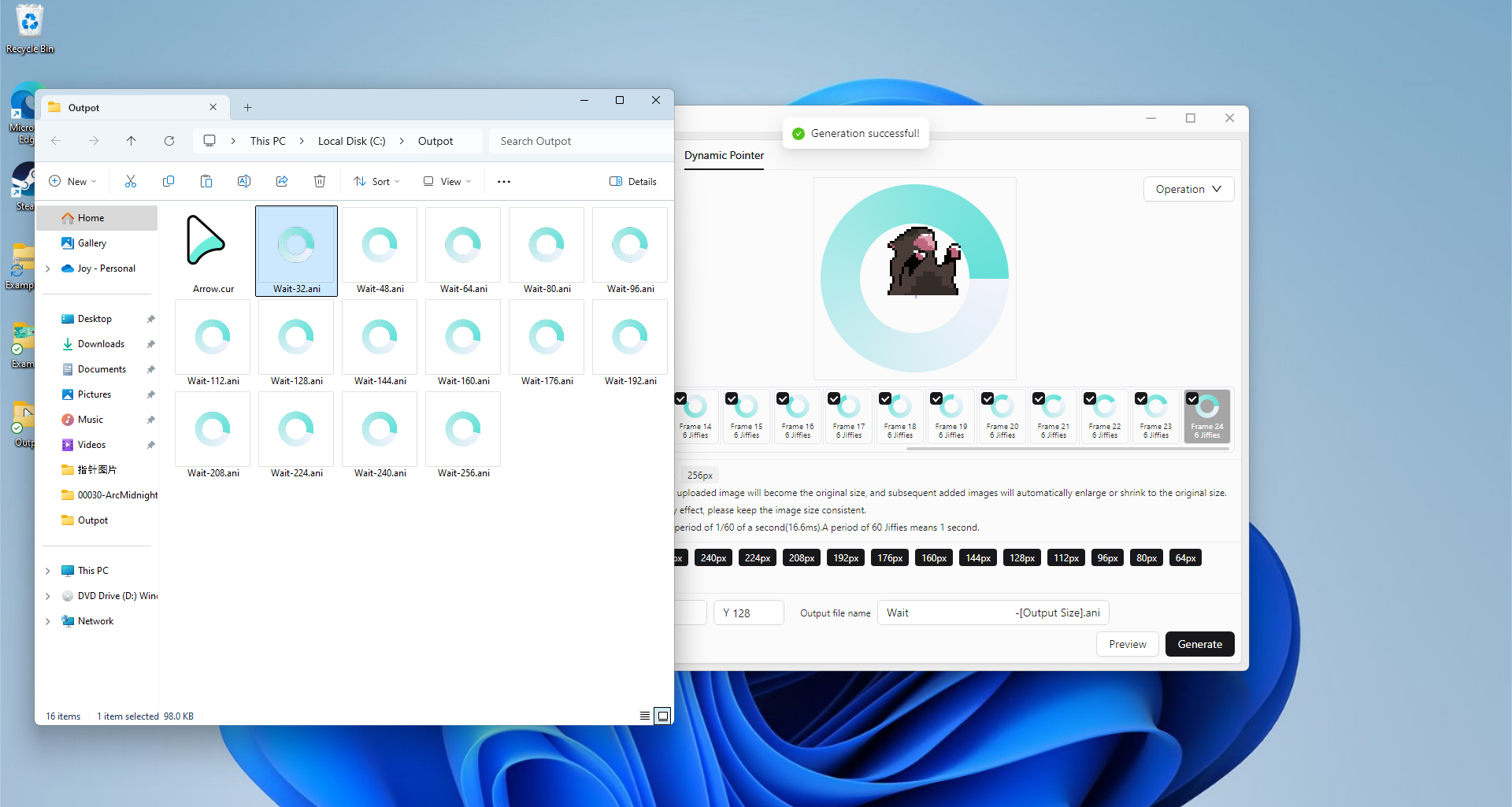
Task: Select the Wait-128.ani file thumbnail
Action: pos(297,339)
